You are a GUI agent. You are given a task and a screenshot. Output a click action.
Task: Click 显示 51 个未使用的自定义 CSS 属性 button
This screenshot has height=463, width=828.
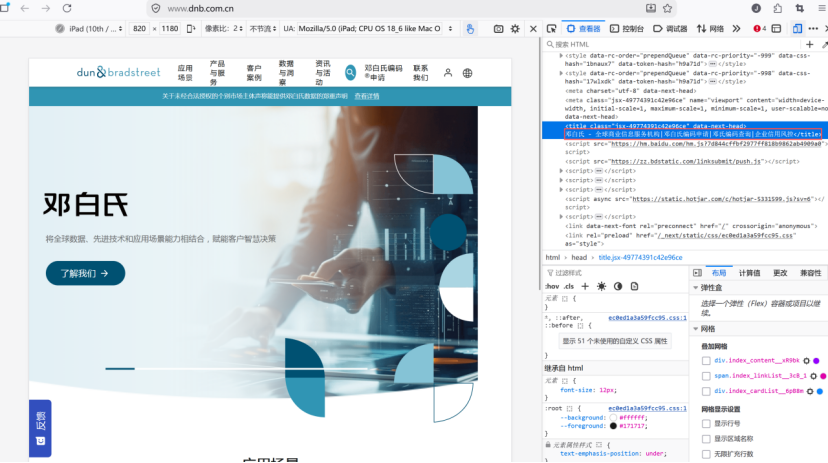coord(615,341)
